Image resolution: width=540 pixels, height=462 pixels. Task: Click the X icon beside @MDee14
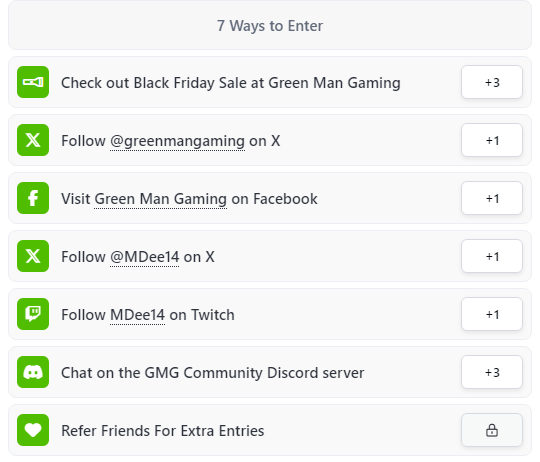click(33, 256)
